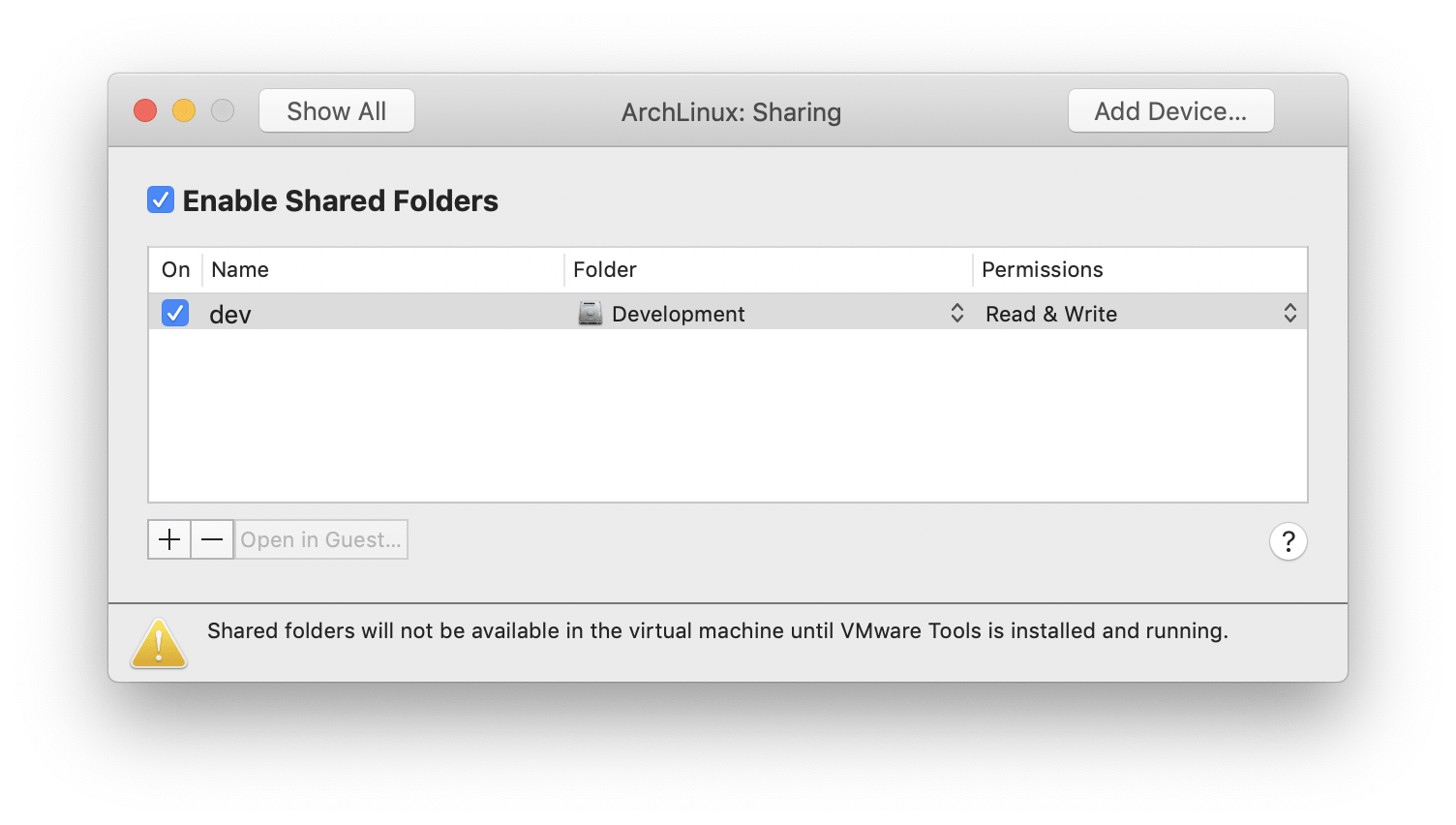Open help with the question mark icon
The height and width of the screenshot is (825, 1456).
click(x=1288, y=541)
